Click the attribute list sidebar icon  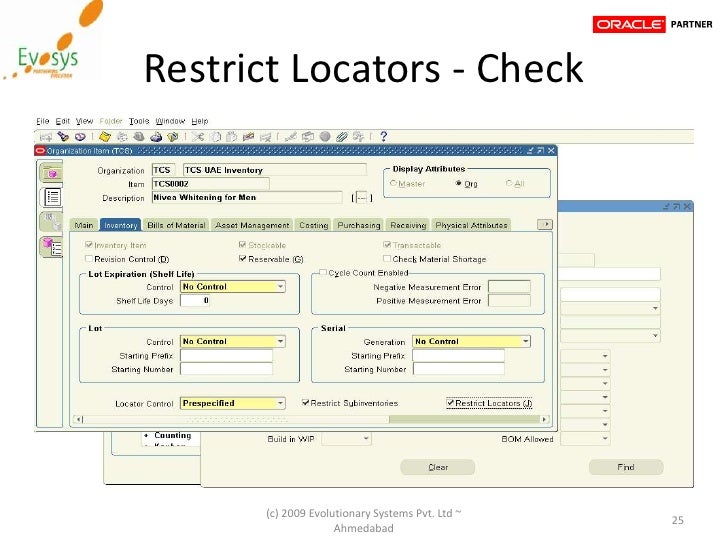(52, 197)
